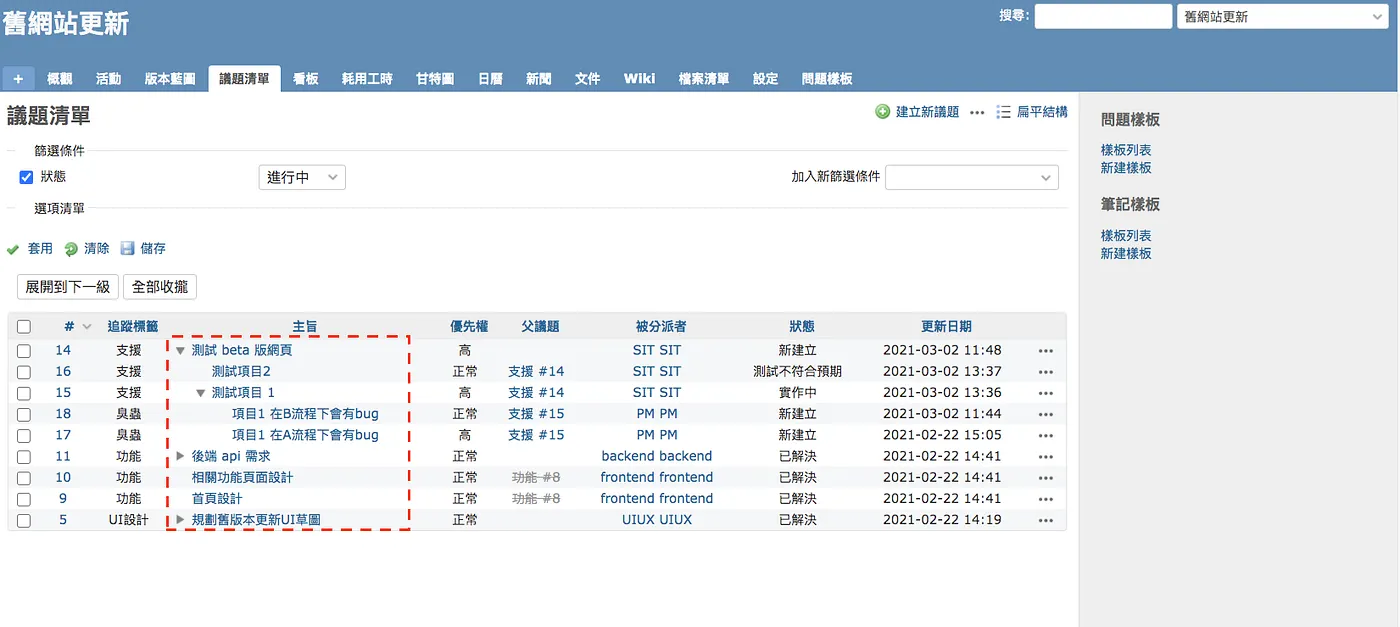This screenshot has width=1400, height=627.
Task: Check the box for issue 15
Action: (24, 393)
